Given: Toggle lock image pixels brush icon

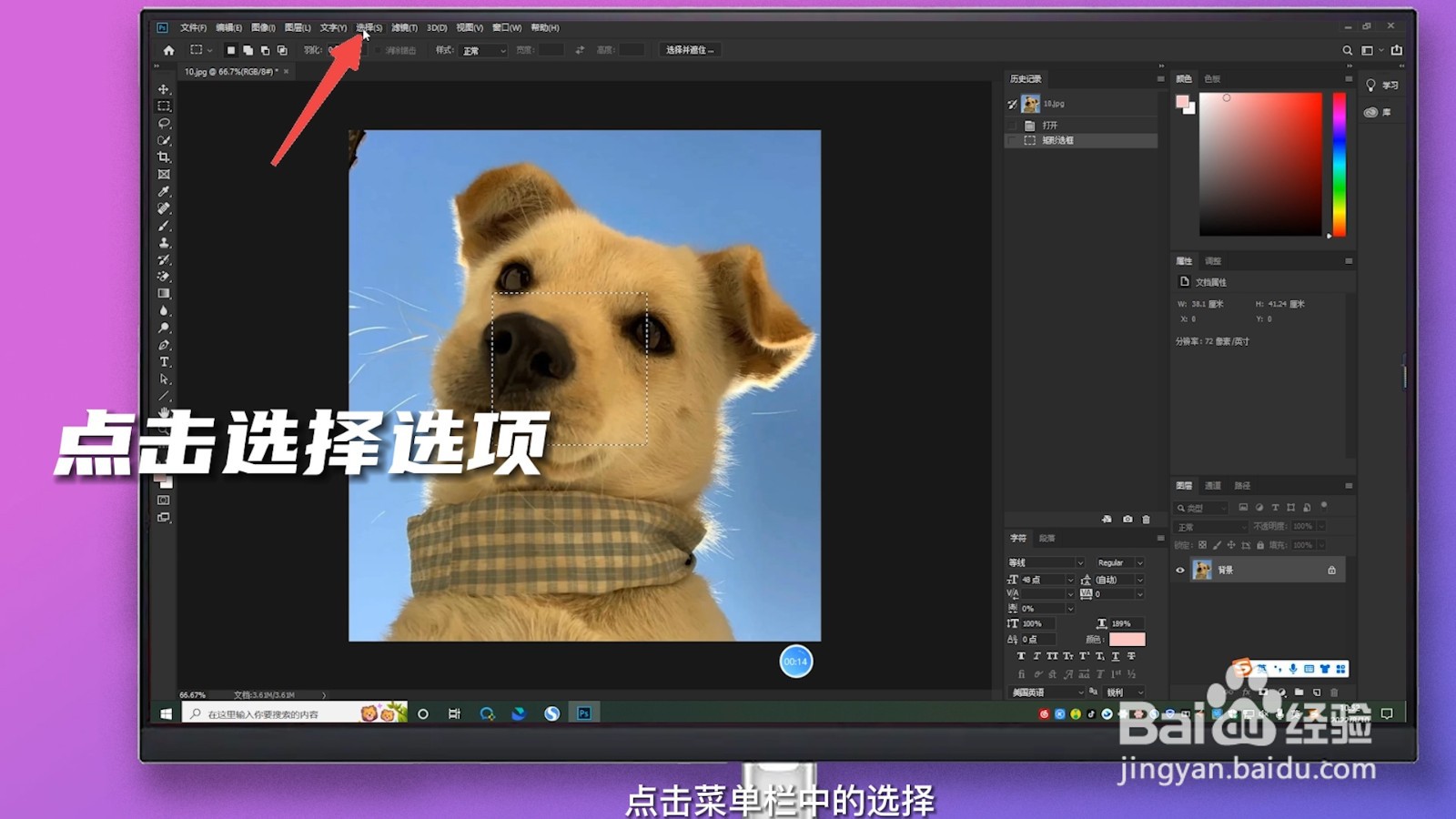Looking at the screenshot, I should coord(1217,545).
